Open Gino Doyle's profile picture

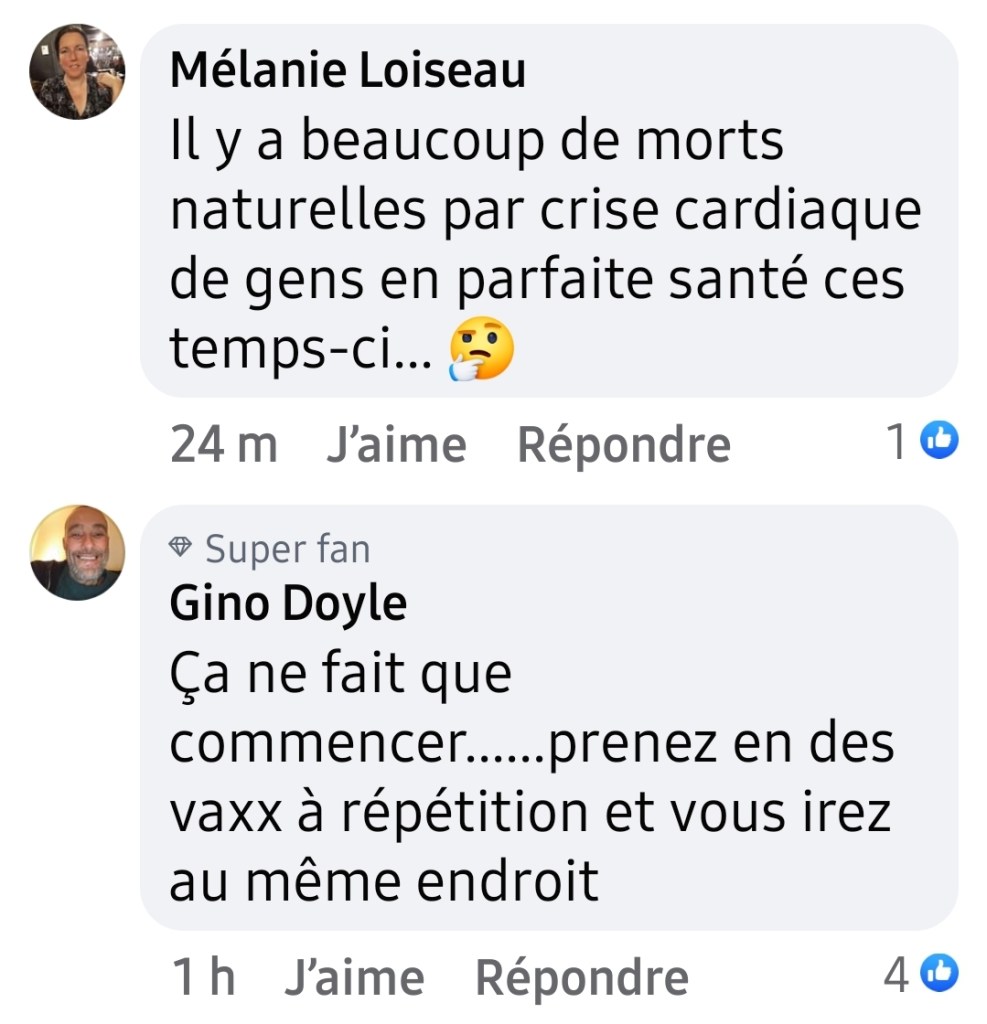(77, 552)
